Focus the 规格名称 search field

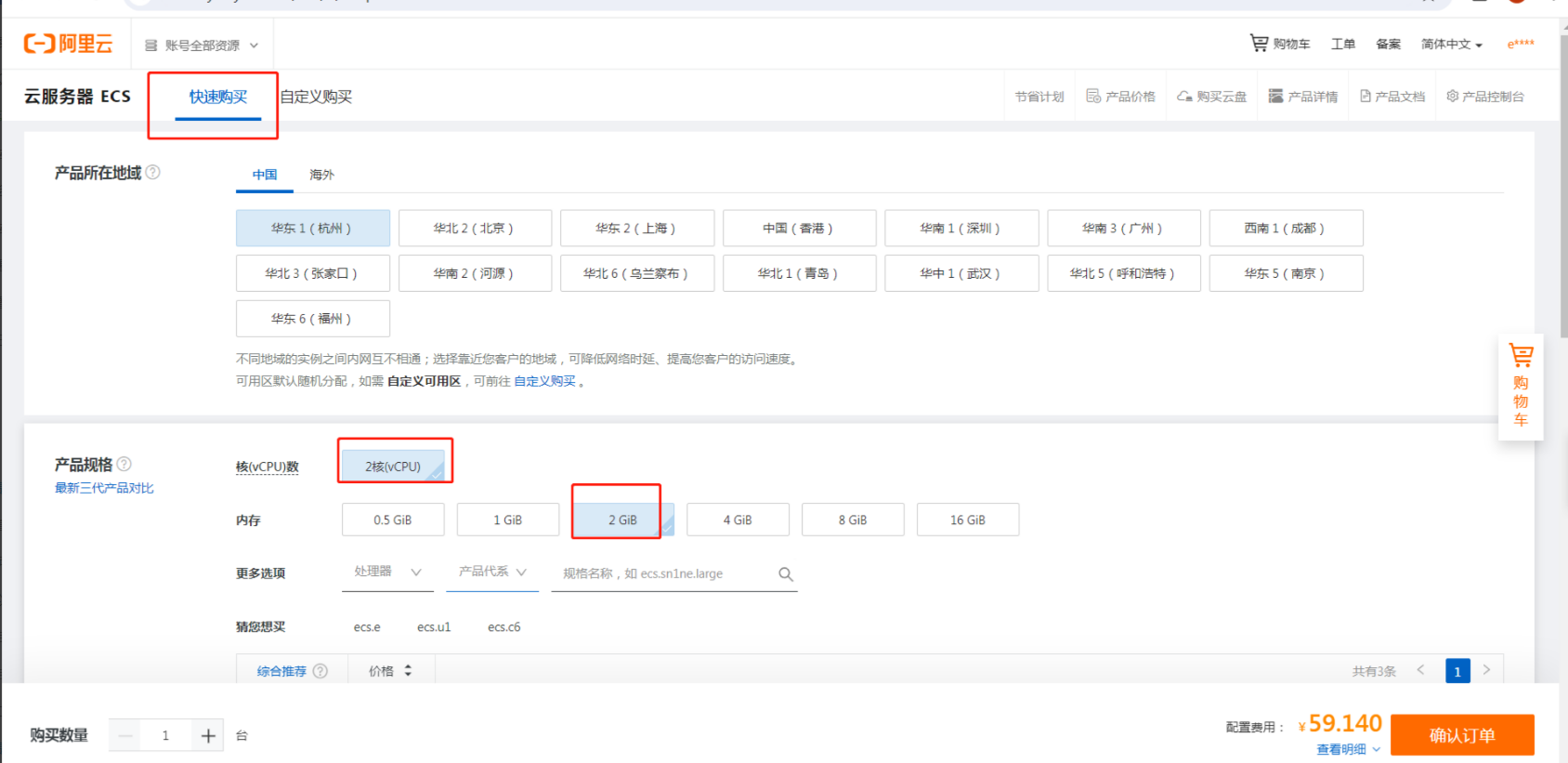coord(674,573)
